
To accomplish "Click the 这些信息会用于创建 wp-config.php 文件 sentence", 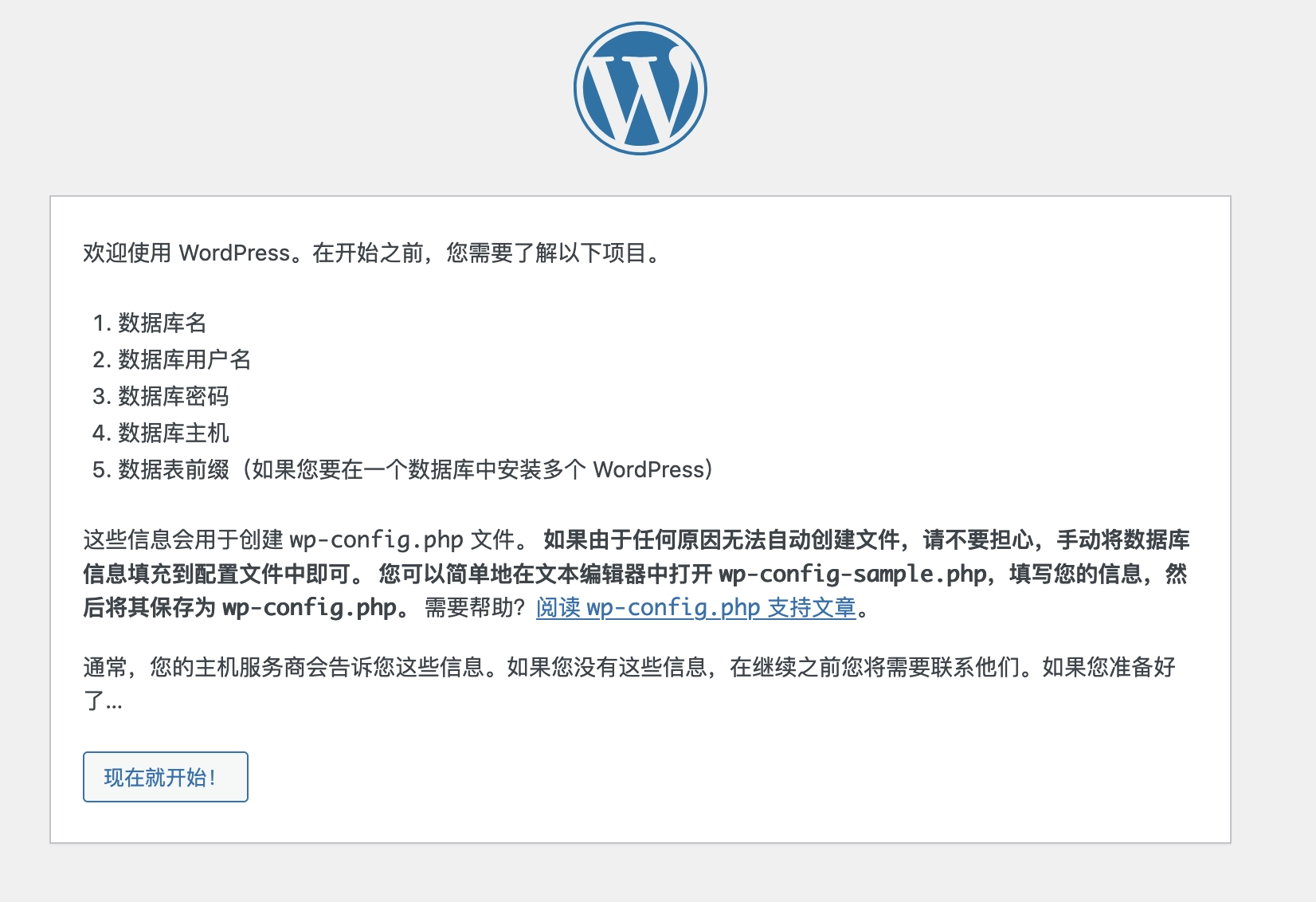I will click(303, 540).
